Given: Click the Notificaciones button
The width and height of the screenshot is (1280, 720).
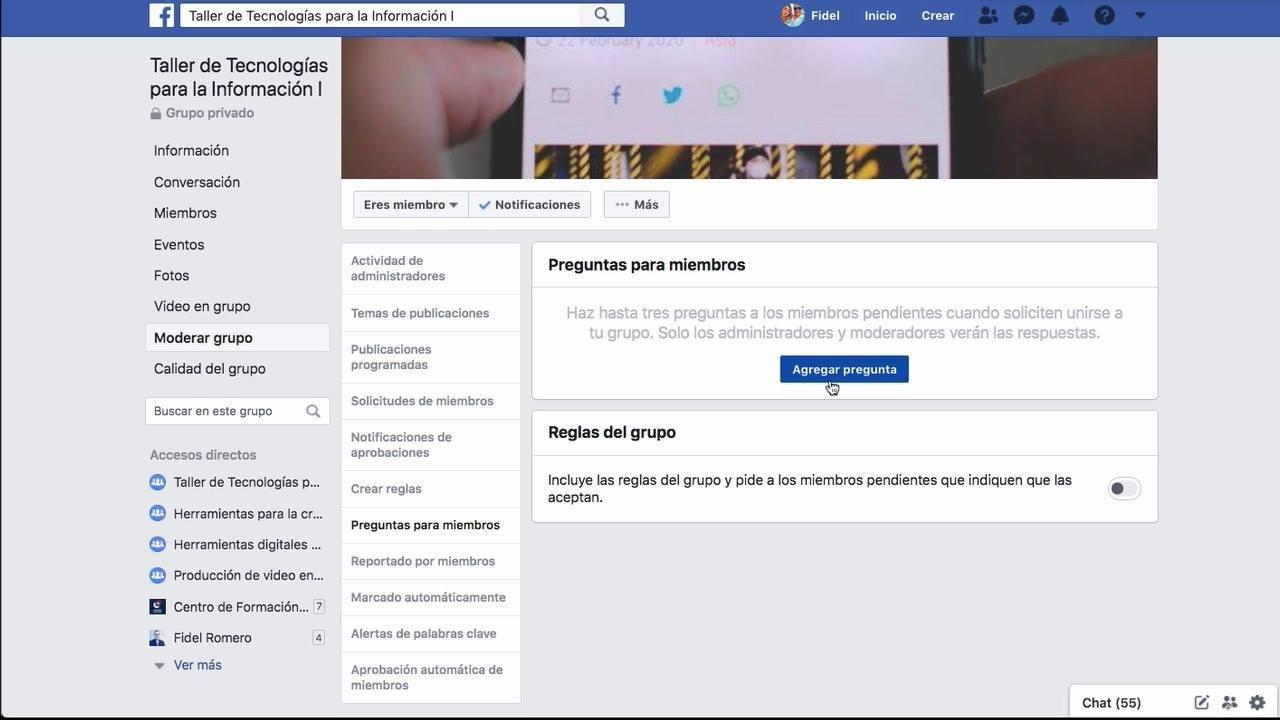Looking at the screenshot, I should (x=529, y=204).
